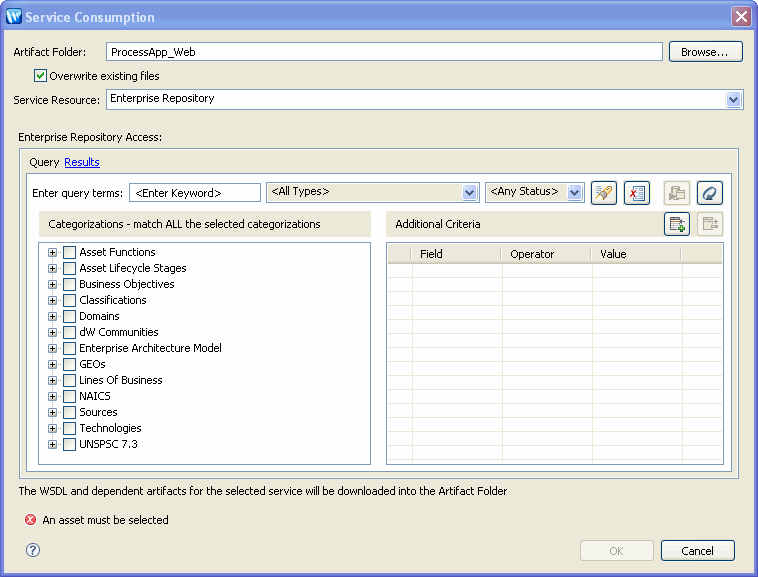Check the Asset Lifecycle Stages box
Screen dimensions: 758x577
tap(70, 268)
